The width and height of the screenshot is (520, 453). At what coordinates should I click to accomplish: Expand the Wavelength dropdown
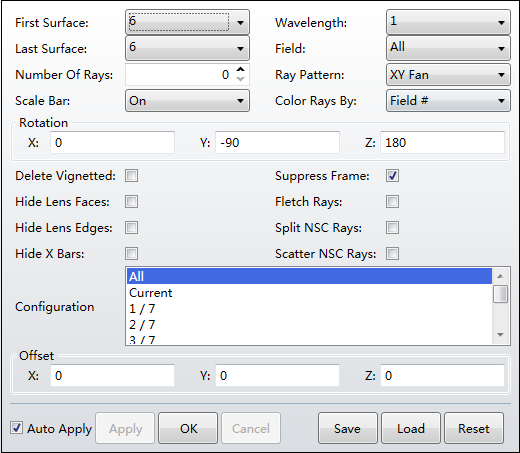(448, 22)
